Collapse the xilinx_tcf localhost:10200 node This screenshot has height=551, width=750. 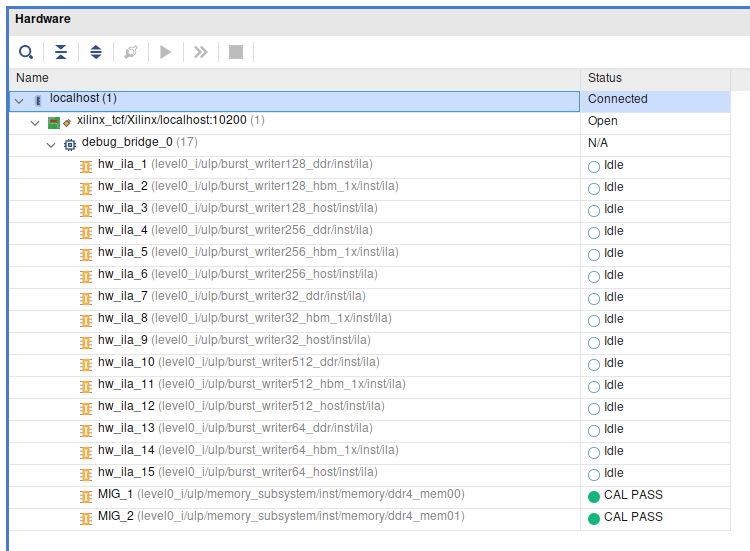[x=35, y=123]
